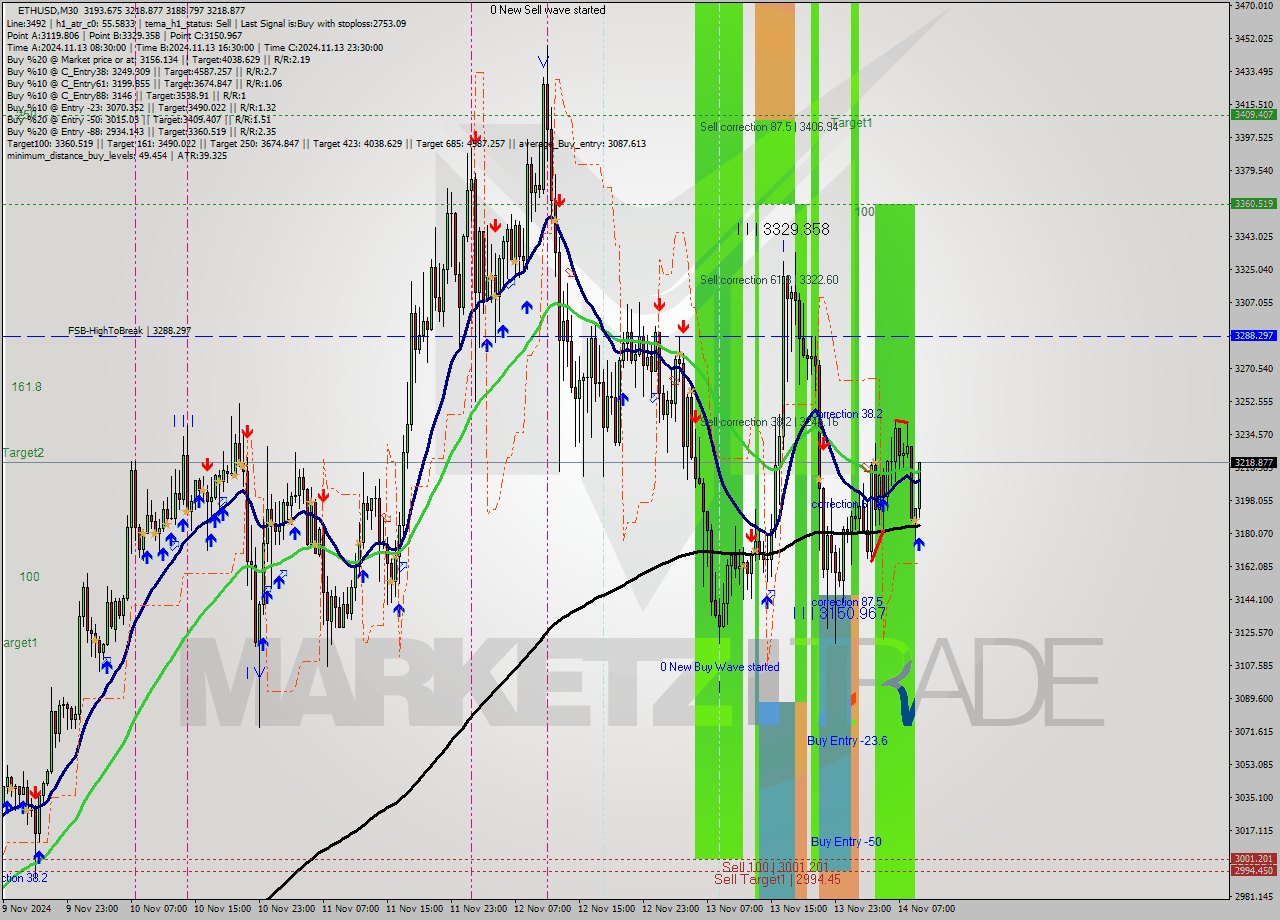Click the 3252.55 price axis value
The height and width of the screenshot is (920, 1280).
1253,402
